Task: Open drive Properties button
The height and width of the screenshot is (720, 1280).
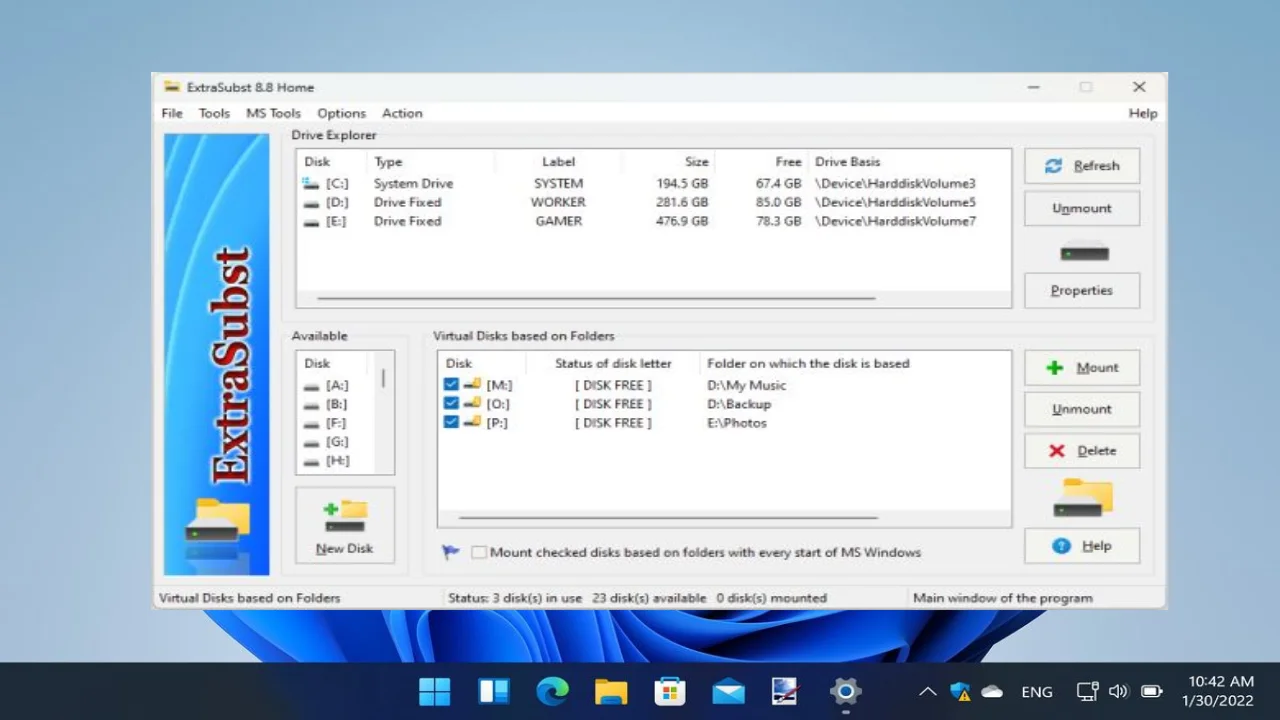Action: click(x=1082, y=290)
